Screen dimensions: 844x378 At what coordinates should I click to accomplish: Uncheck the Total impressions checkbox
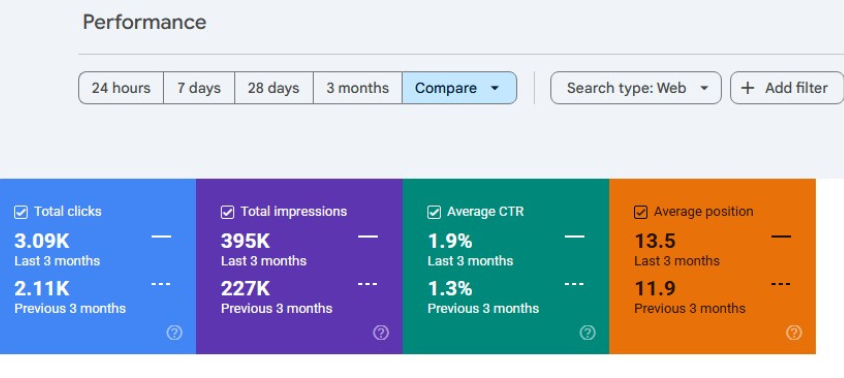227,212
